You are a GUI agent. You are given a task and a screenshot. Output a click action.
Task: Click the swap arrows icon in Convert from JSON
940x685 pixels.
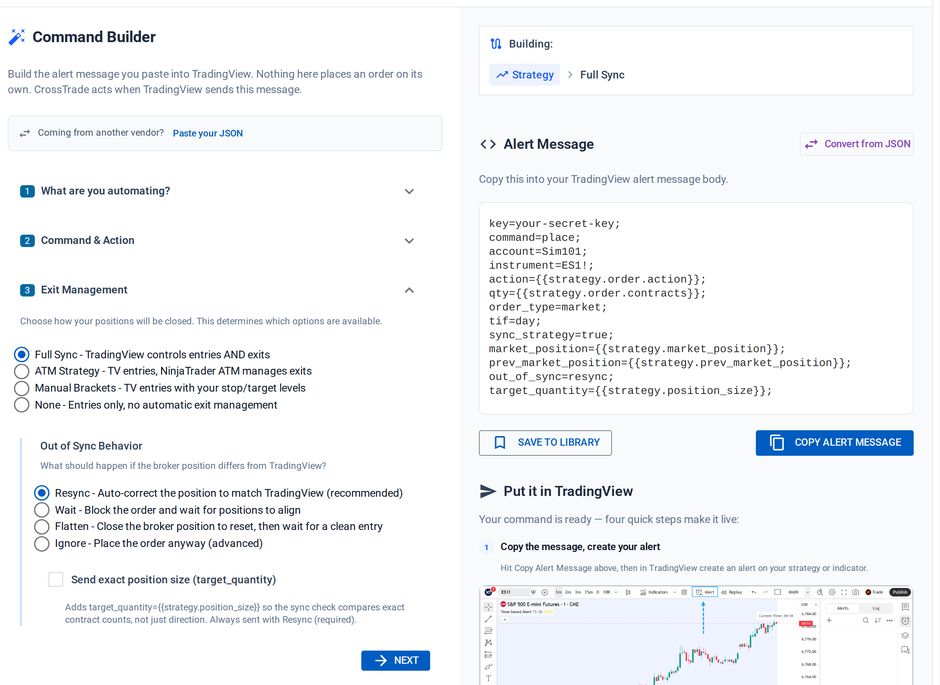811,144
